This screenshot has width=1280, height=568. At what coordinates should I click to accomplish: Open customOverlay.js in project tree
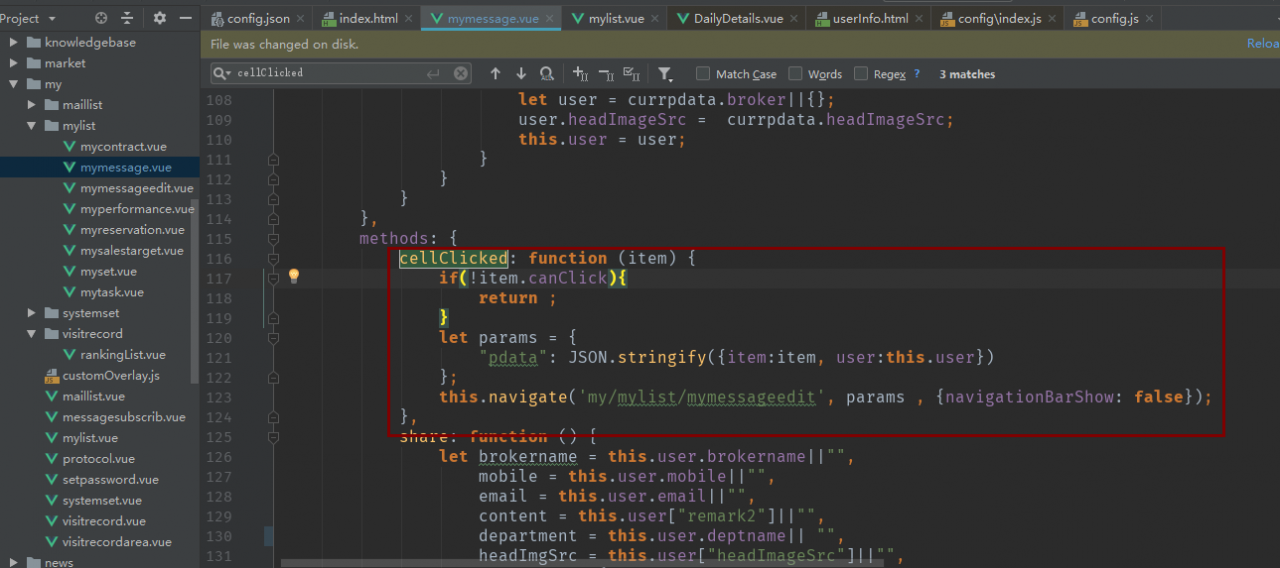click(102, 376)
